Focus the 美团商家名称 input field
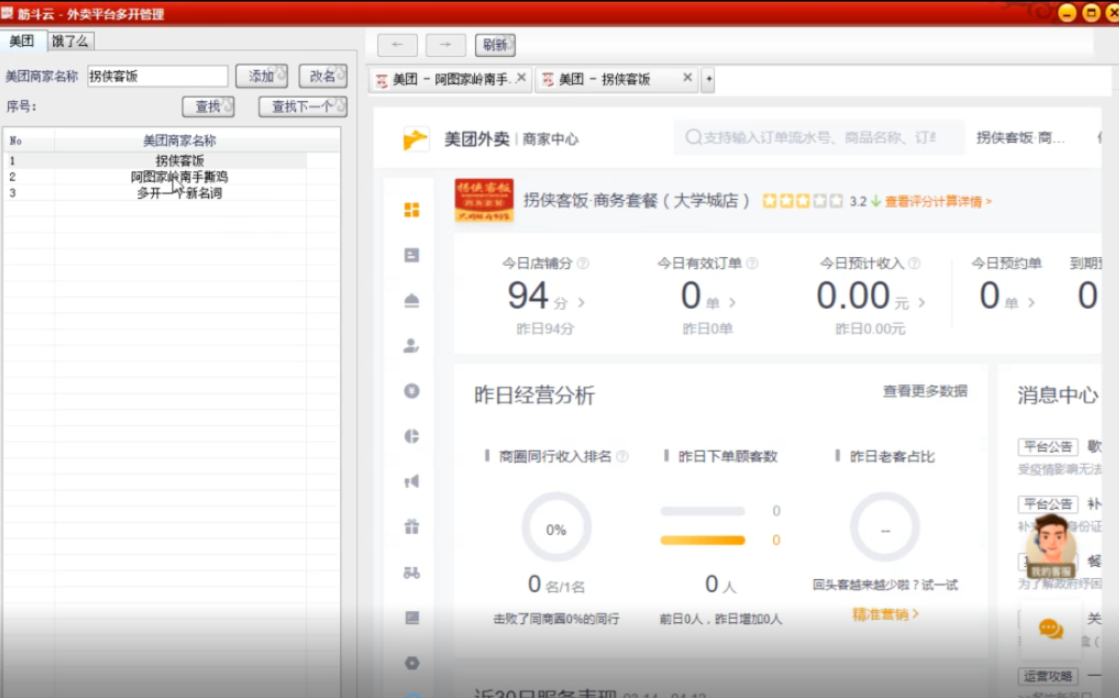 (x=158, y=76)
